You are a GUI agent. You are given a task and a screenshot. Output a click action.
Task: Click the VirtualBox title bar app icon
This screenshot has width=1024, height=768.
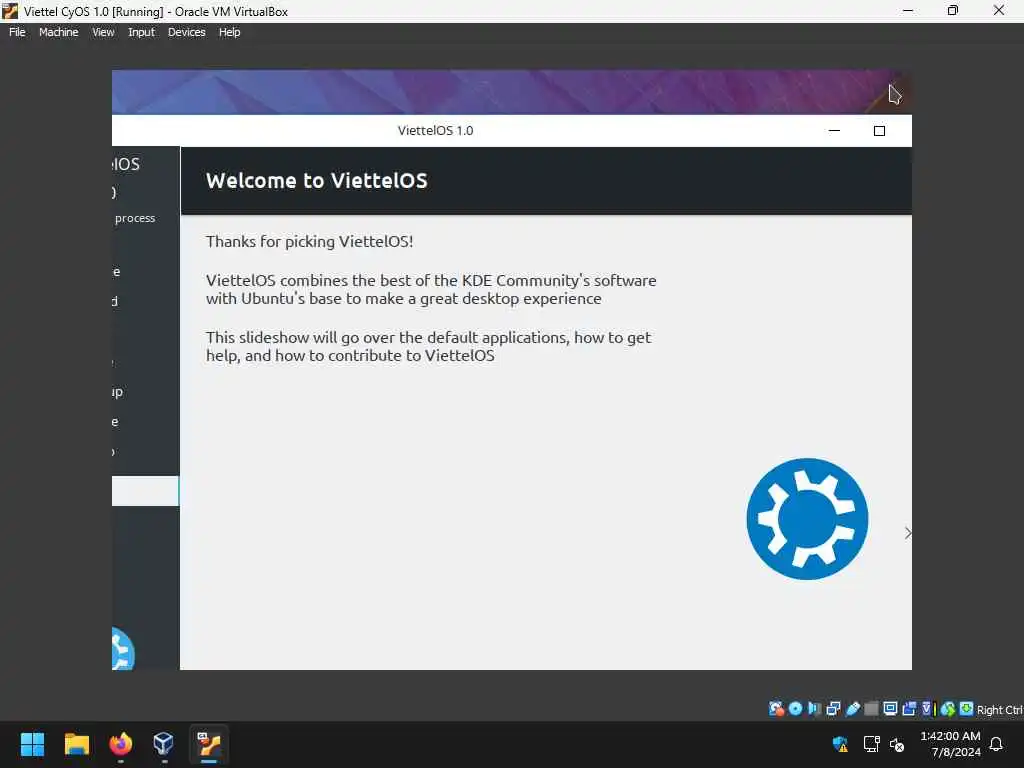tap(10, 11)
